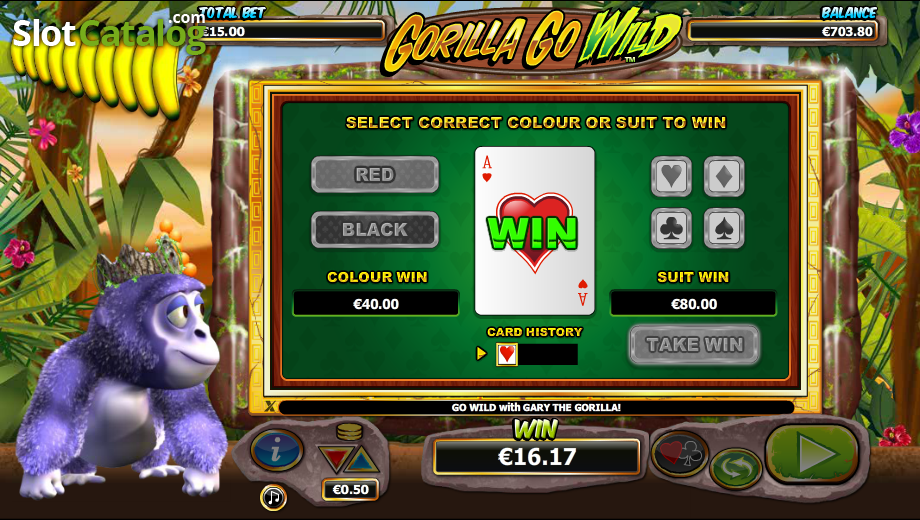The image size is (920, 520).
Task: Open the gamble cards feature icon
Action: [679, 453]
